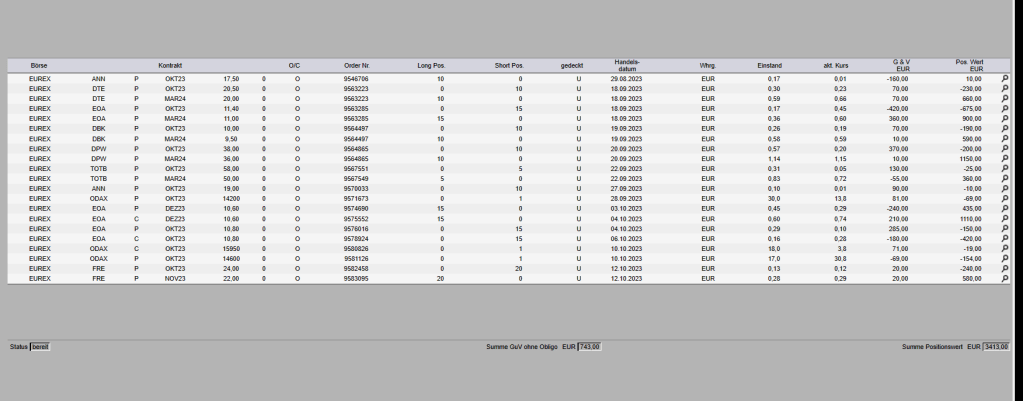This screenshot has height=401, width=1023.
Task: Inspect order 9575552 using its magnifier icon
Action: click(1004, 218)
